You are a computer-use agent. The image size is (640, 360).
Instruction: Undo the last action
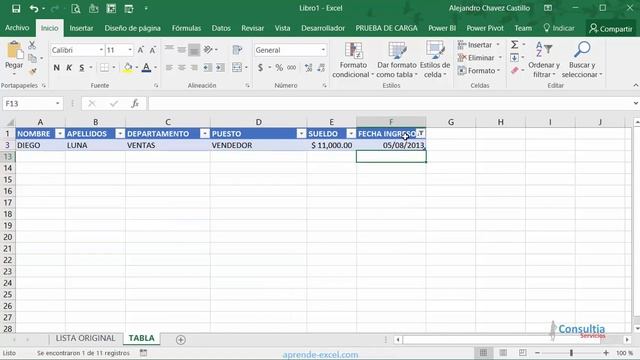click(x=34, y=9)
